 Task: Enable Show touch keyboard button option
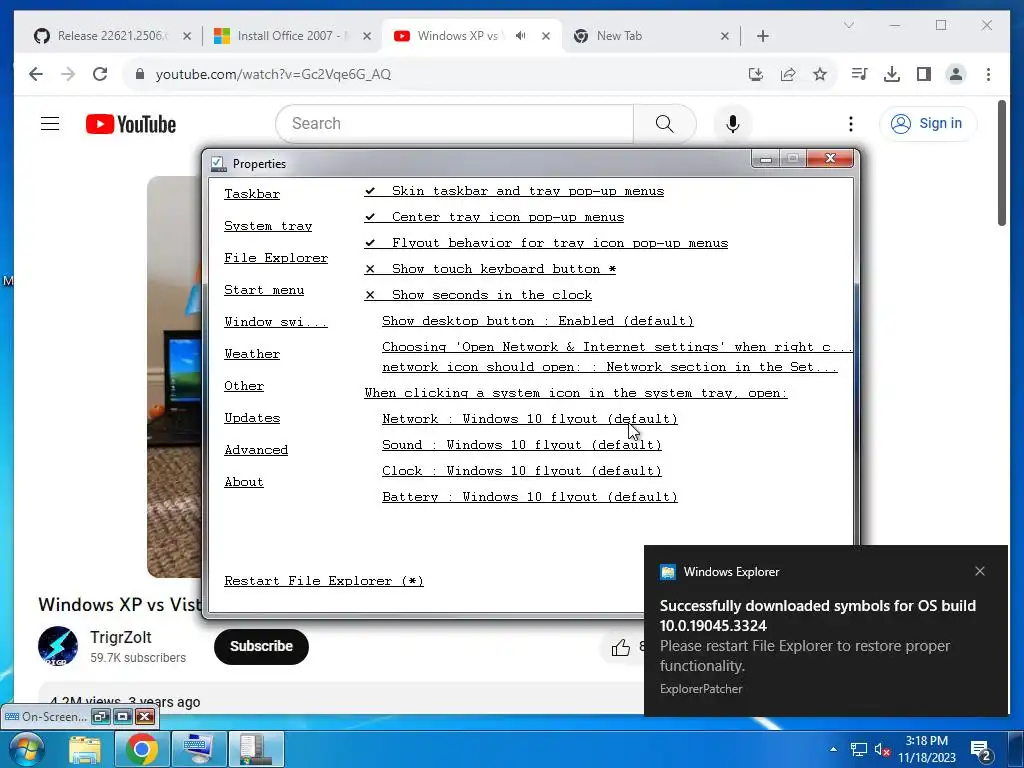pyautogui.click(x=490, y=269)
